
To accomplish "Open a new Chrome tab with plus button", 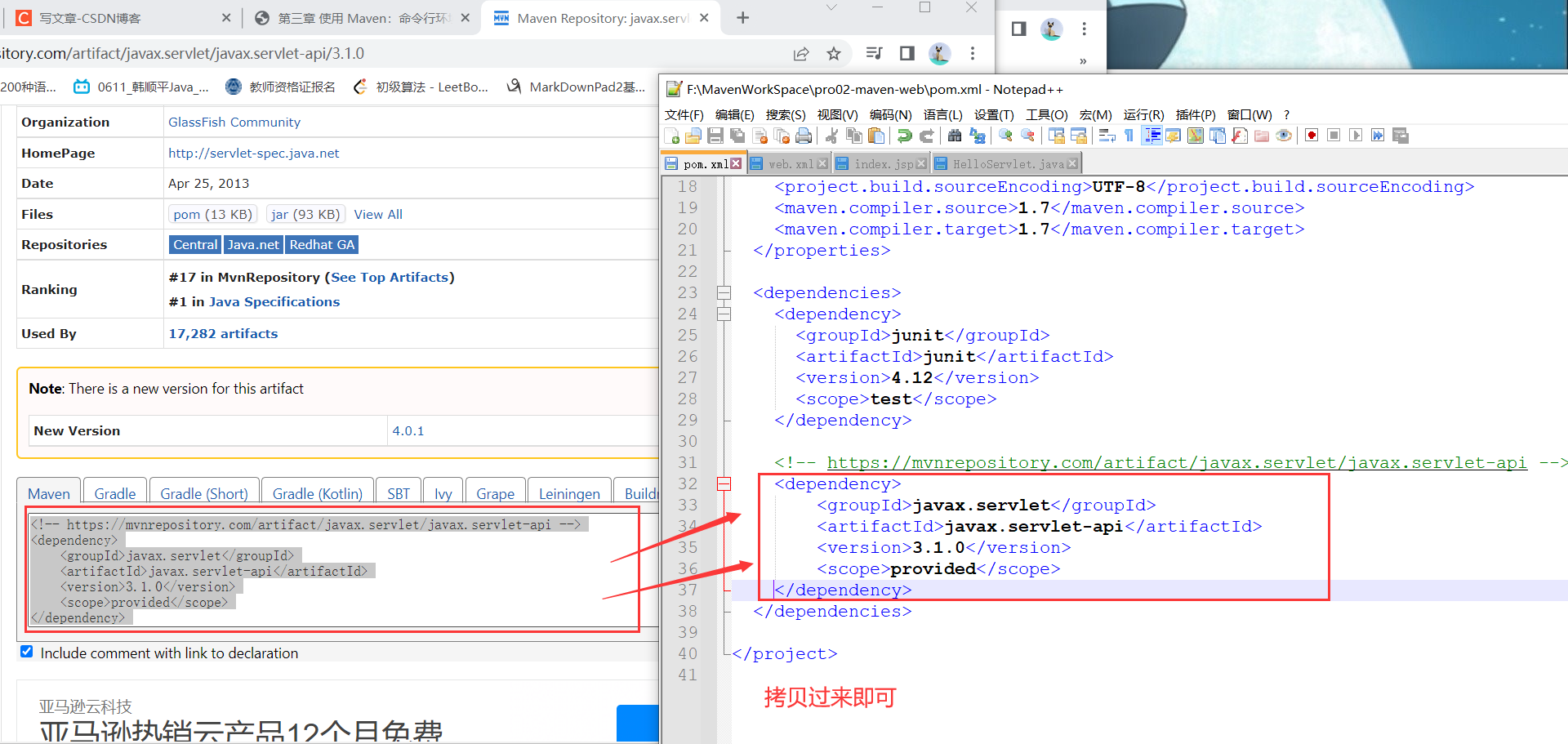I will pos(742,18).
